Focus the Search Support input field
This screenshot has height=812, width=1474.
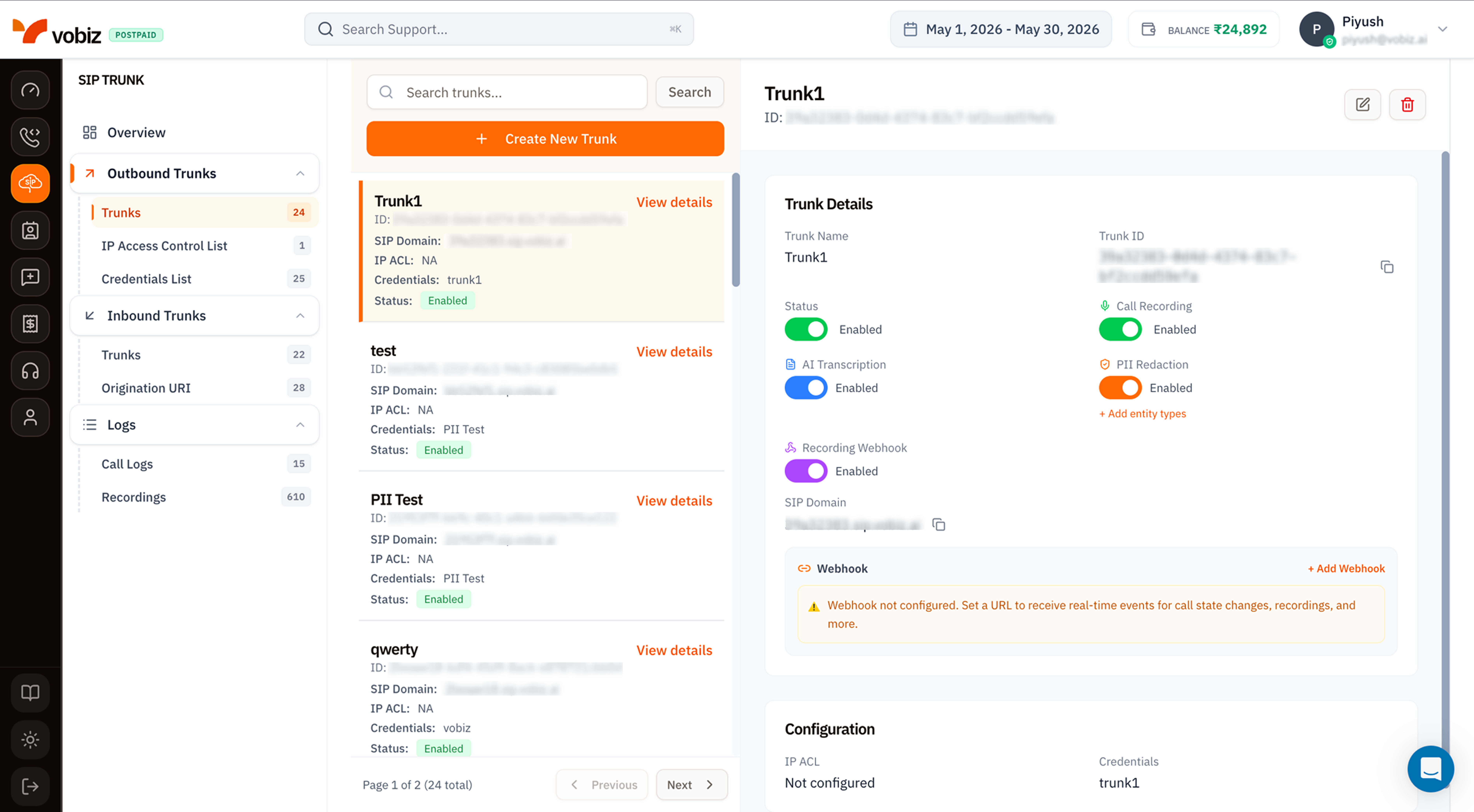tap(499, 29)
